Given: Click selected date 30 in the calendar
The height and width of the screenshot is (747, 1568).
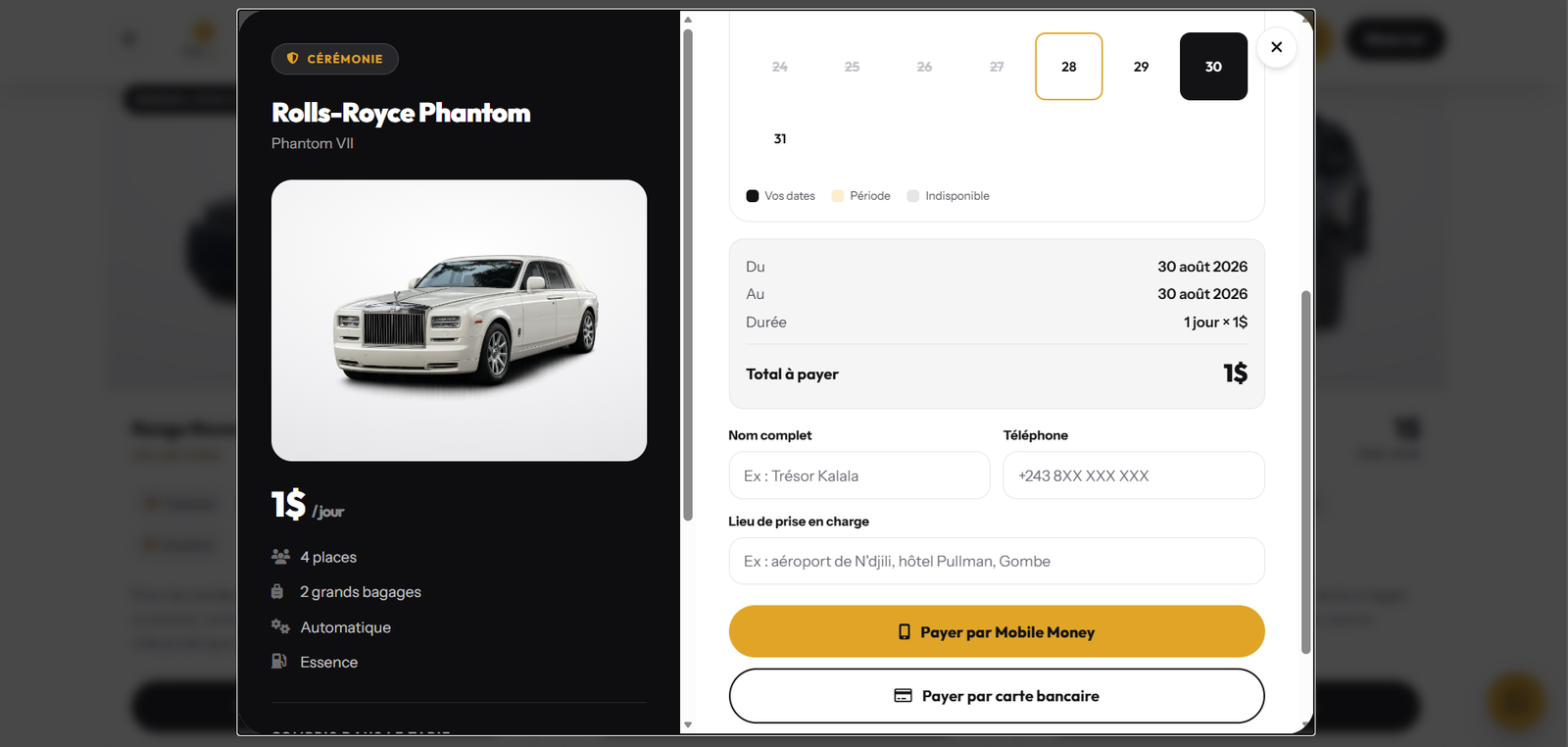Looking at the screenshot, I should (1213, 67).
